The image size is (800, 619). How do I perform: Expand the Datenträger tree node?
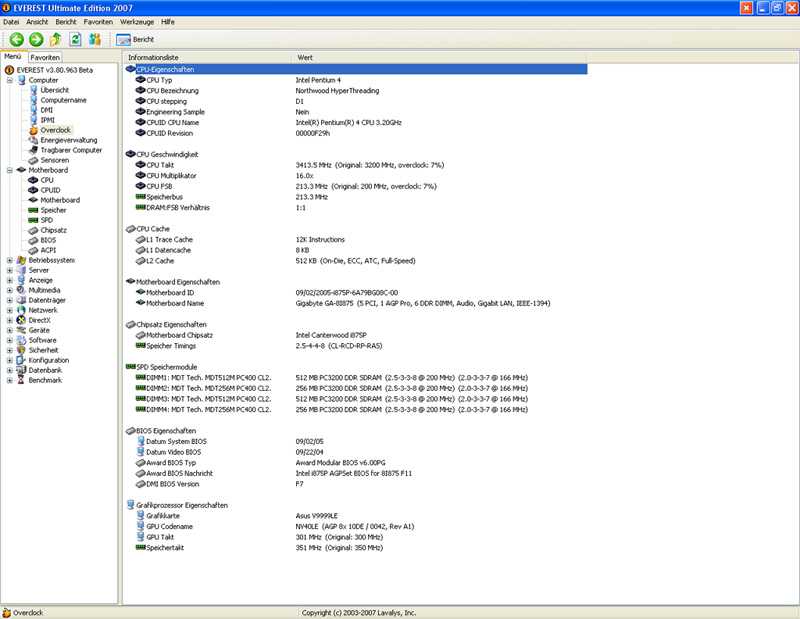[x=10, y=300]
